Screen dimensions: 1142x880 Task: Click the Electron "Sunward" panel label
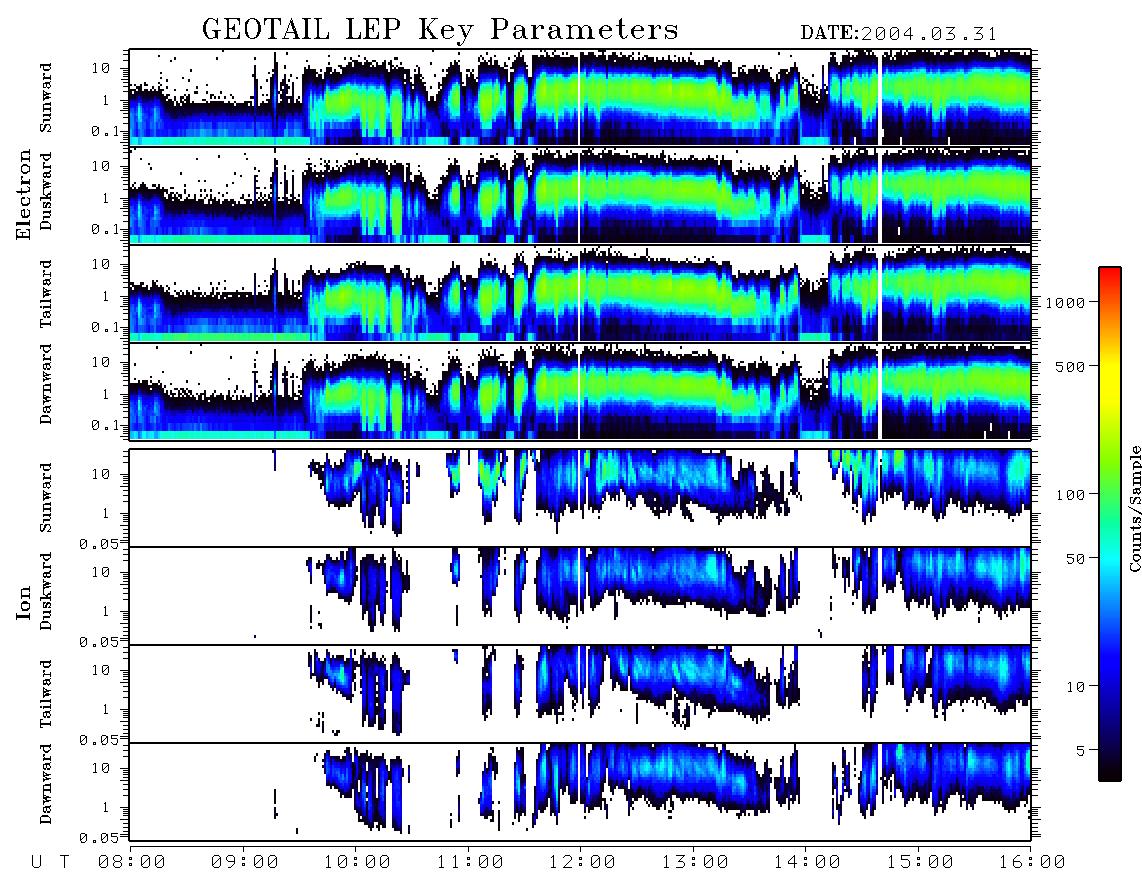coord(46,98)
